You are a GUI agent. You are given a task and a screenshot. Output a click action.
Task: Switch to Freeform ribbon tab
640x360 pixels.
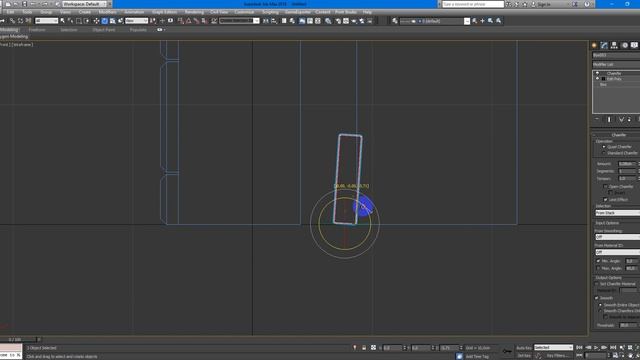click(37, 30)
